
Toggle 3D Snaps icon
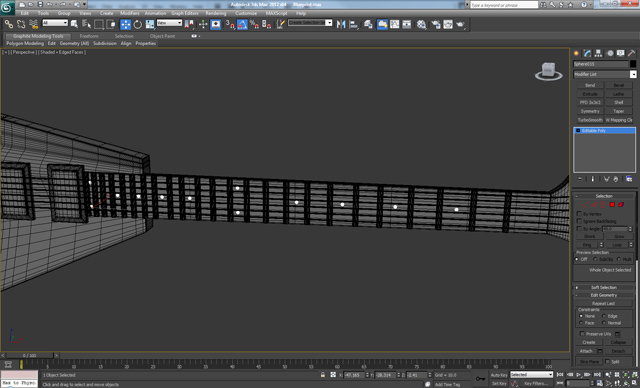(230, 24)
